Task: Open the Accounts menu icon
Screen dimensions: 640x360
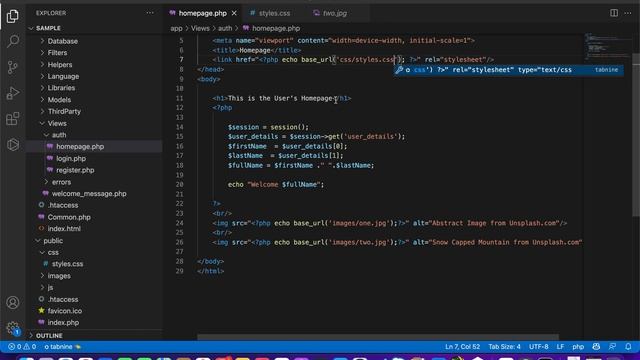Action: click(13, 302)
